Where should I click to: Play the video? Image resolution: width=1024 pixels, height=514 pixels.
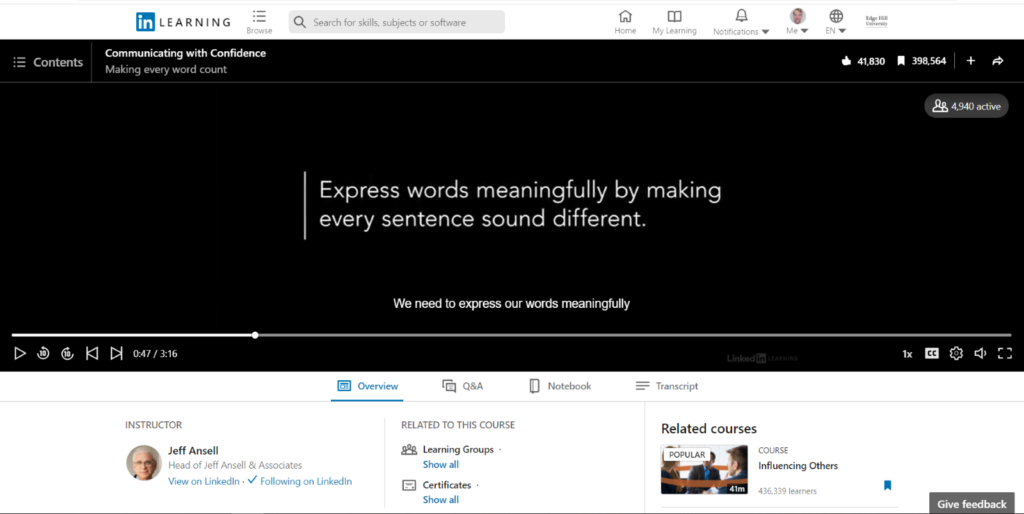tap(20, 353)
